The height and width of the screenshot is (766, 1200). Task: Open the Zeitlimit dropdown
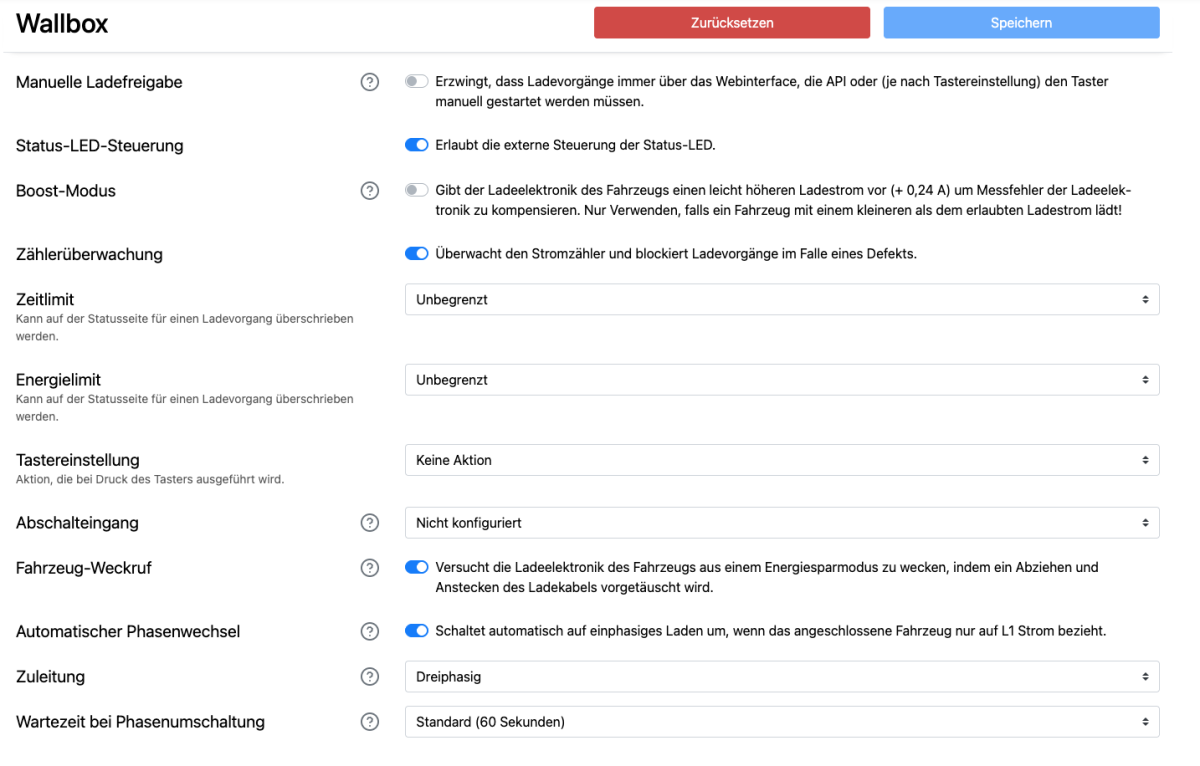coord(781,299)
